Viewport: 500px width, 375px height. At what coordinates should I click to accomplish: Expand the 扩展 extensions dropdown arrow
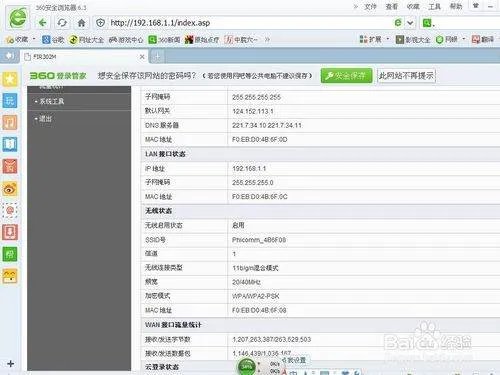point(387,39)
